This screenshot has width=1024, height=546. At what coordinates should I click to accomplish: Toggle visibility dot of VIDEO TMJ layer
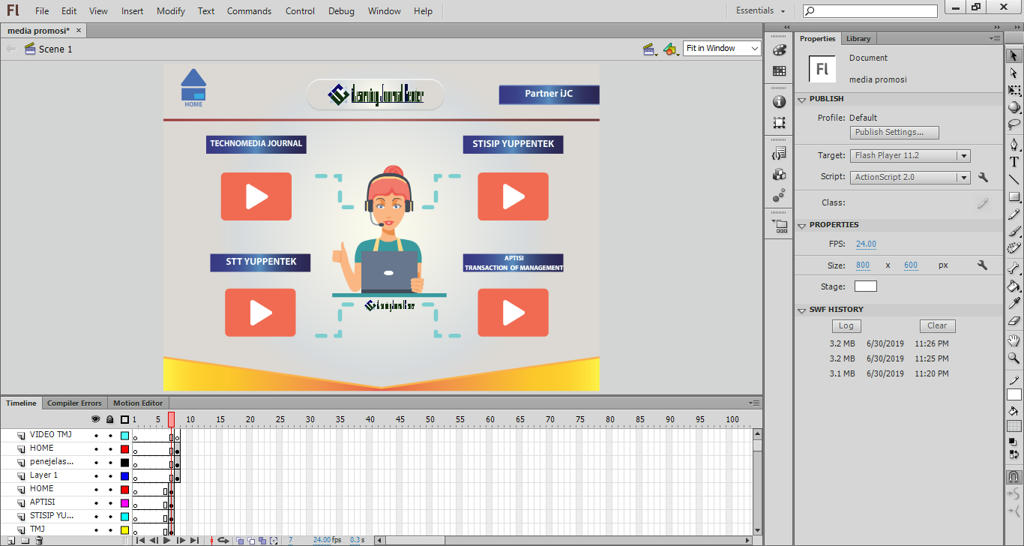tap(96, 436)
